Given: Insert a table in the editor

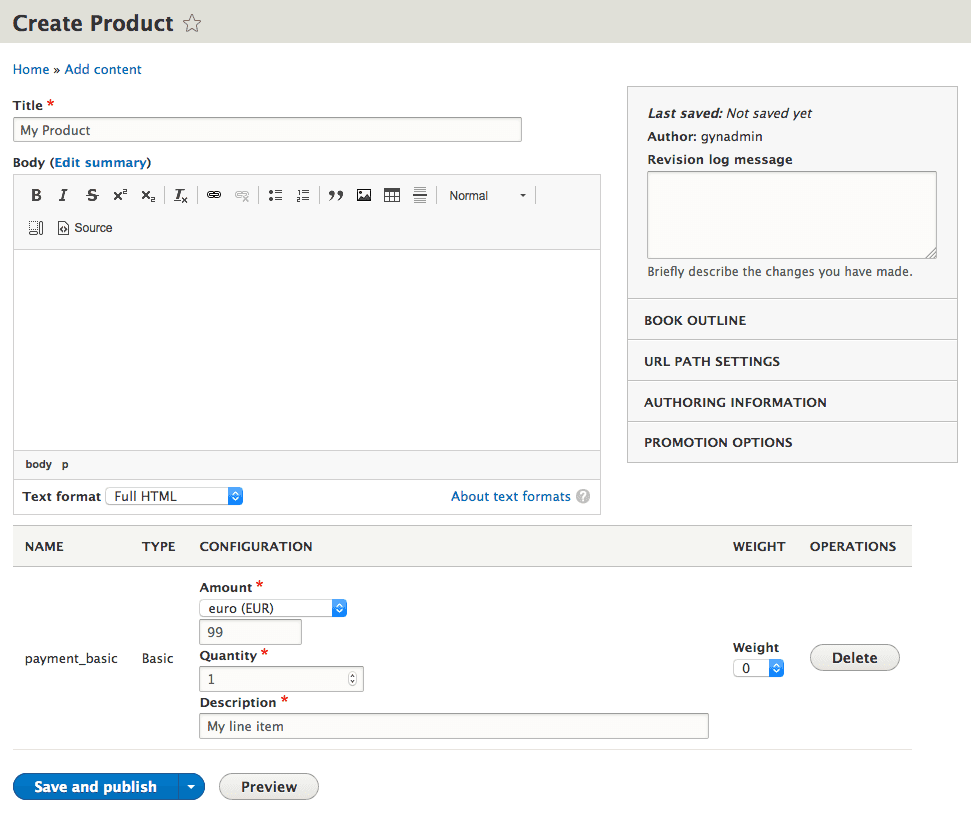Looking at the screenshot, I should (x=392, y=196).
